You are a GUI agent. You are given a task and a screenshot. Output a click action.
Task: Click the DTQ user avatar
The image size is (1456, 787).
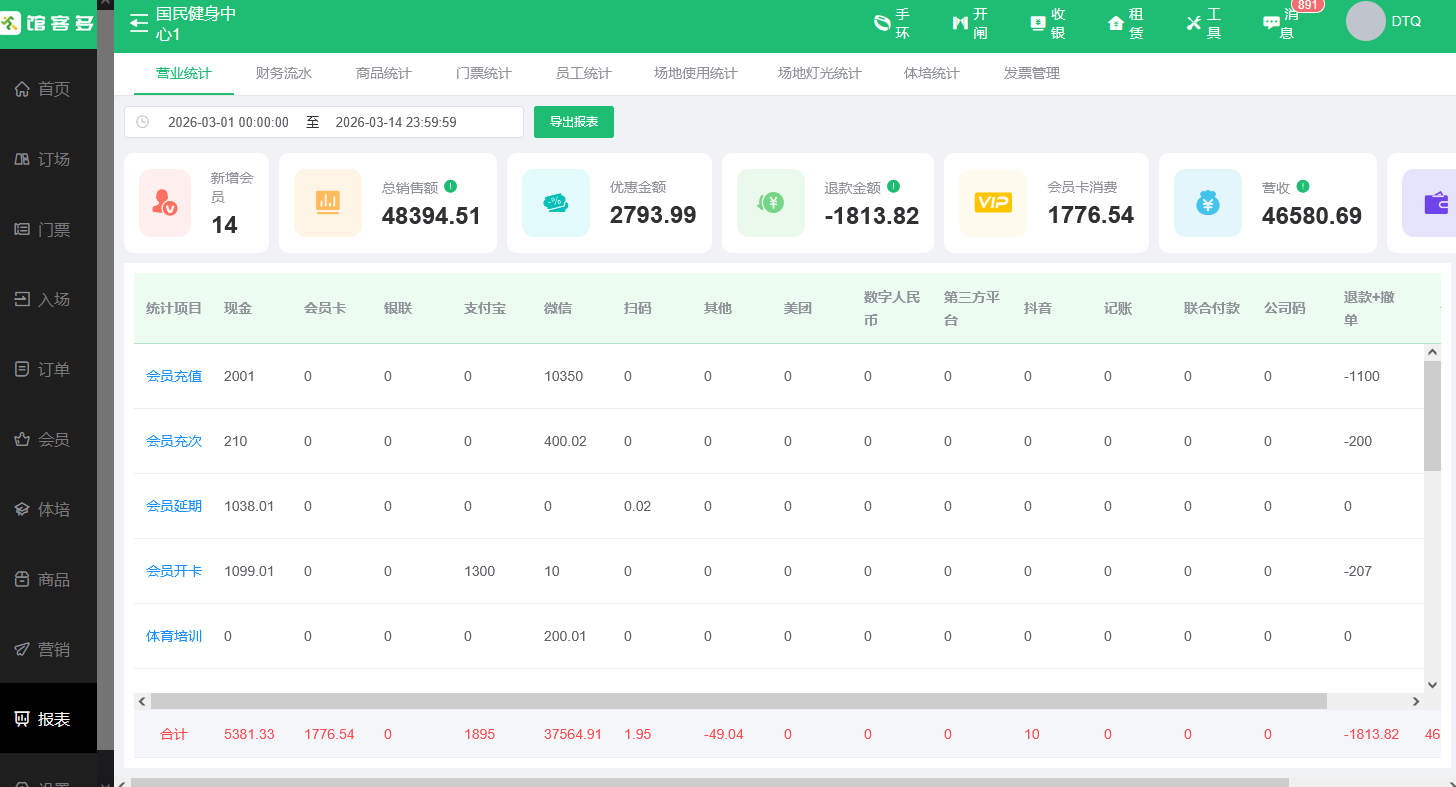(x=1365, y=21)
